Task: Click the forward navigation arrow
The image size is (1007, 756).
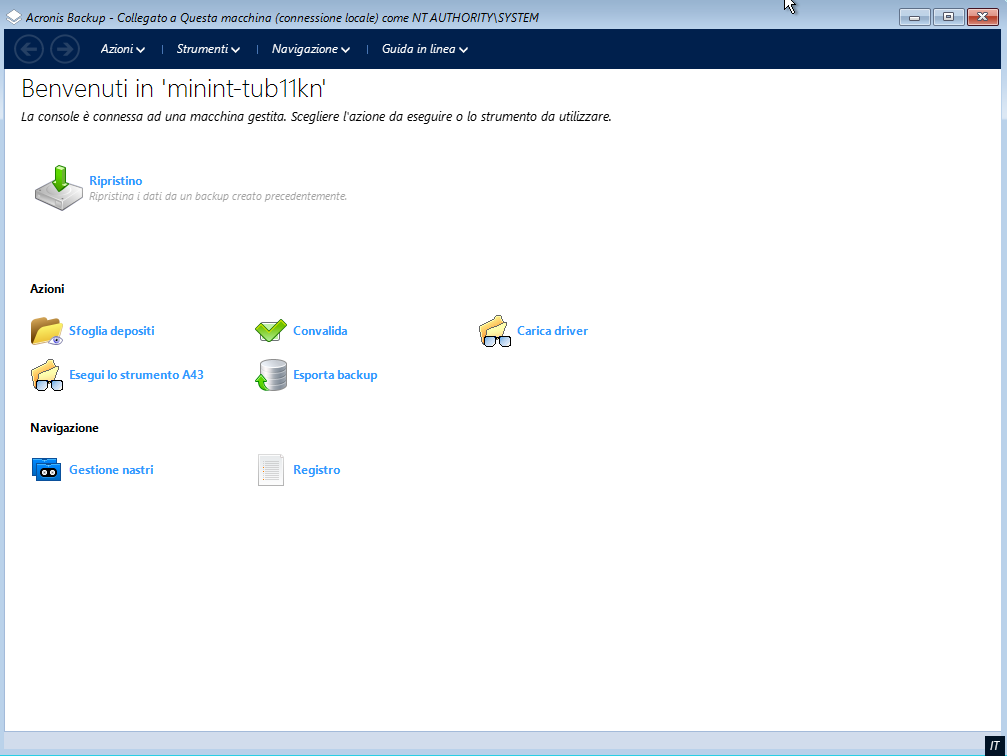Action: pyautogui.click(x=65, y=49)
